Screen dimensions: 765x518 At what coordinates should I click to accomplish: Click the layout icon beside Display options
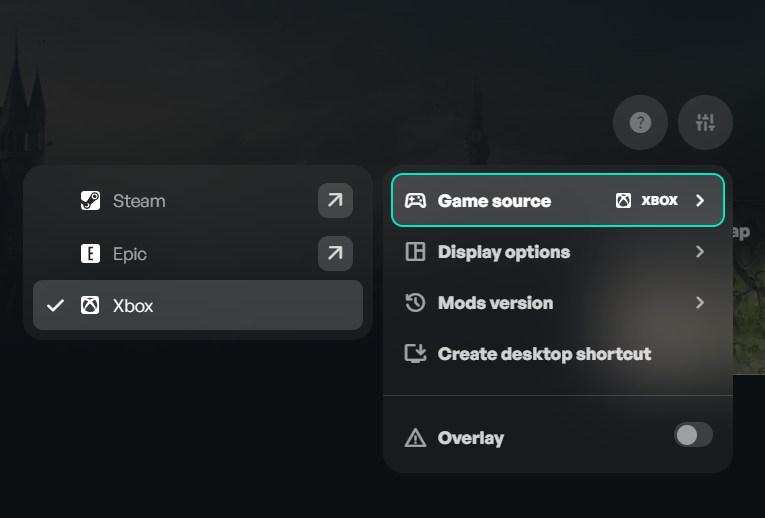click(415, 252)
